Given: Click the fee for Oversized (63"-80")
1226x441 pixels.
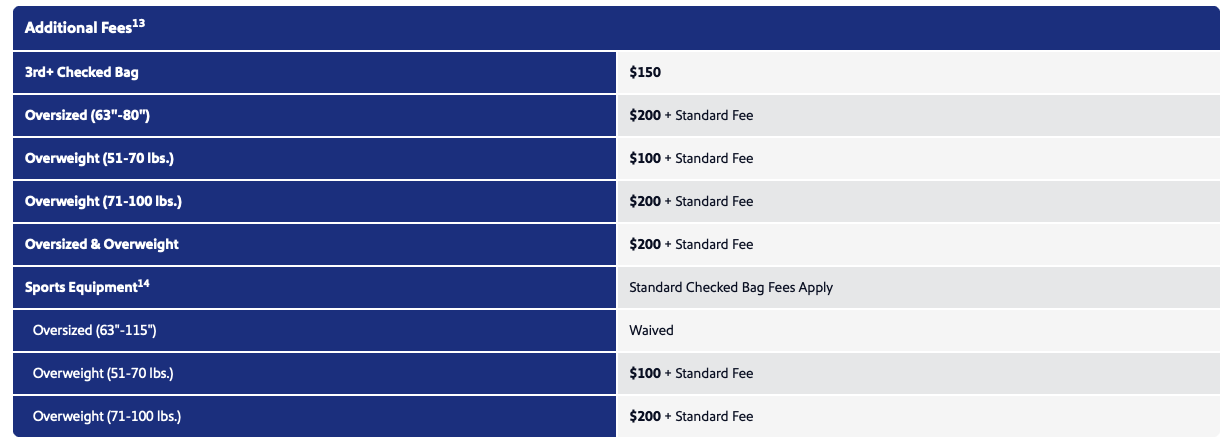Looking at the screenshot, I should 691,116.
